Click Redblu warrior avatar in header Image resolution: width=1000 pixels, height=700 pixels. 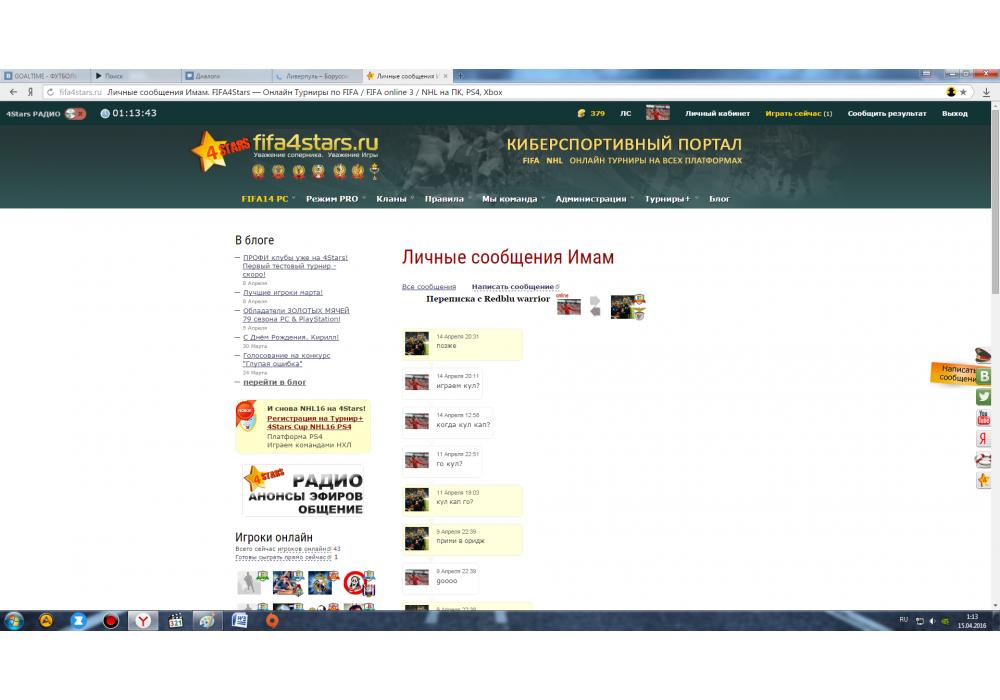coord(569,307)
